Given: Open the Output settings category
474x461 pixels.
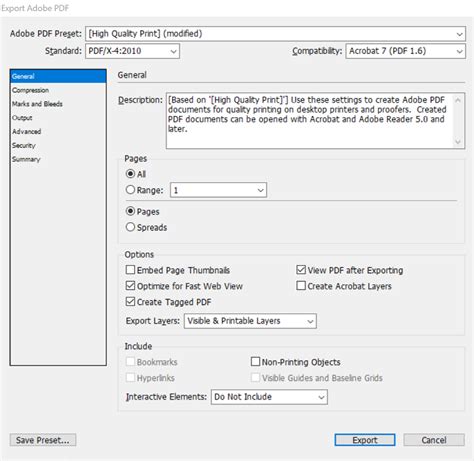Looking at the screenshot, I should 22,118.
